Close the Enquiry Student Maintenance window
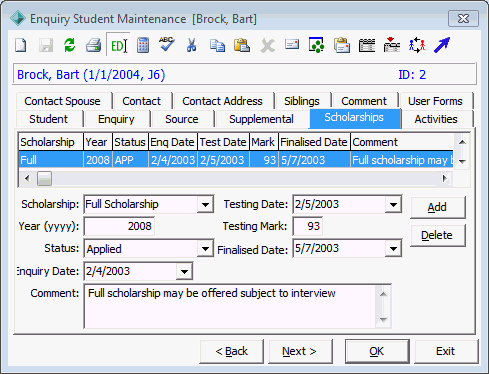 coord(463,18)
